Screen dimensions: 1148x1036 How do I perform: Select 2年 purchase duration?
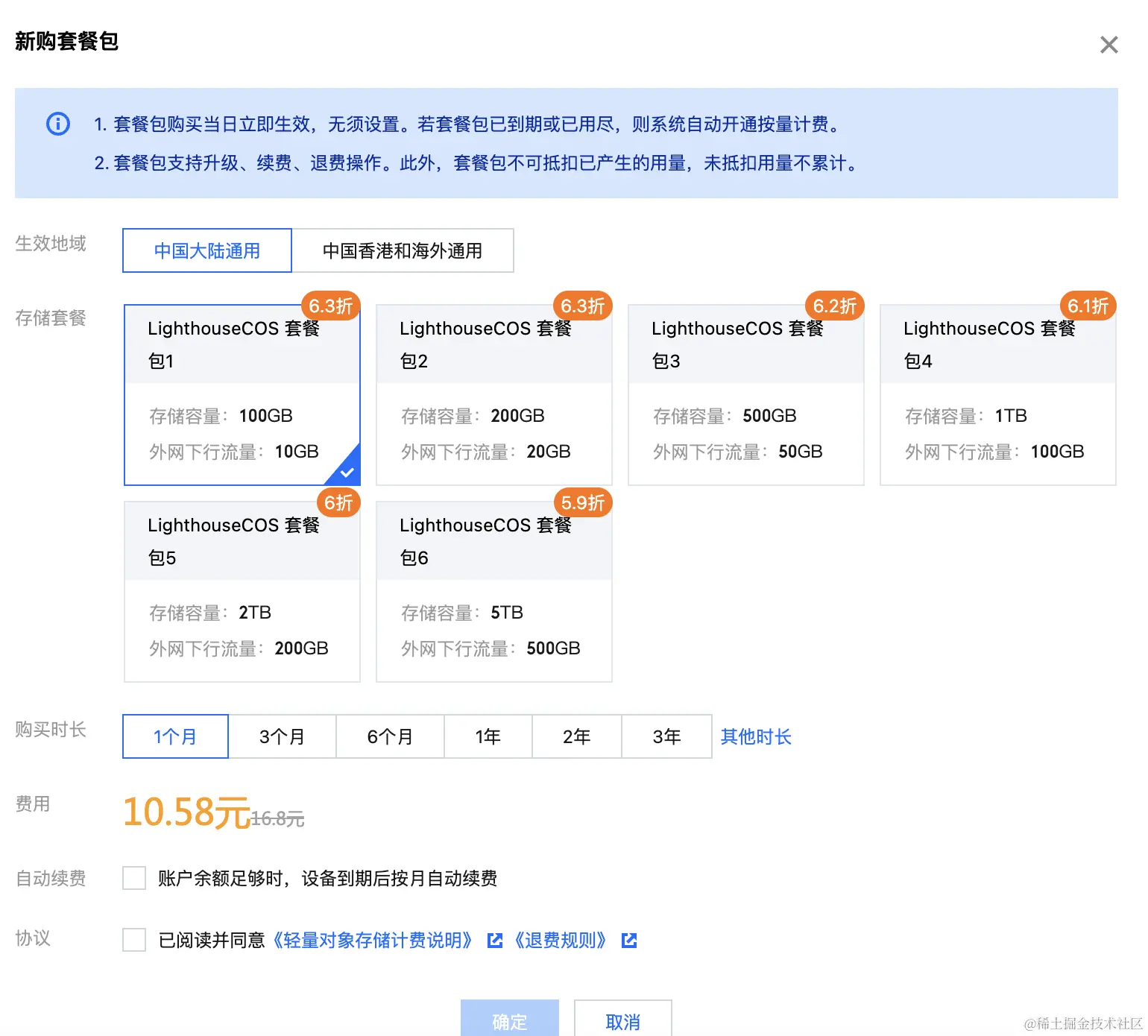coord(577,736)
